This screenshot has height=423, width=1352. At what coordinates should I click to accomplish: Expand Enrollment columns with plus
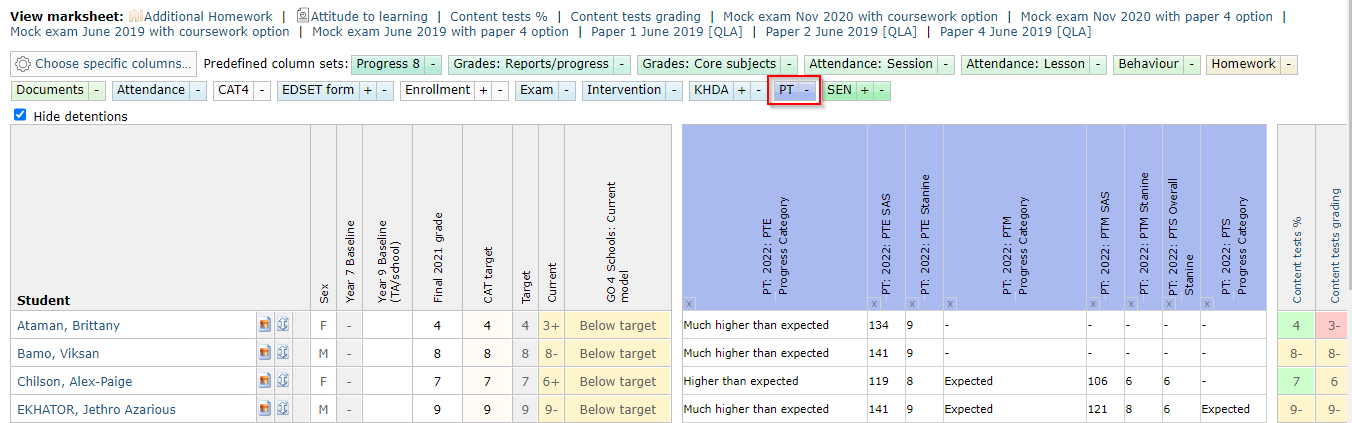tap(483, 90)
